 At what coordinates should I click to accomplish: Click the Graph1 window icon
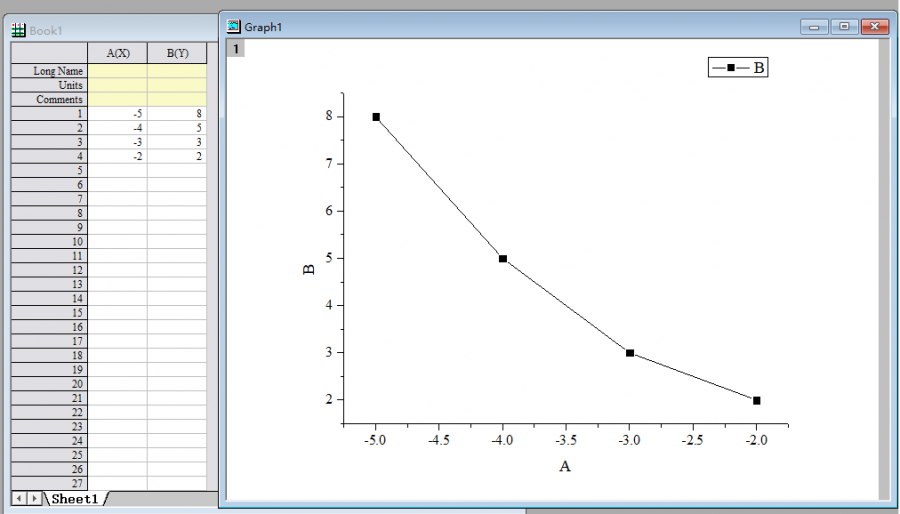pyautogui.click(x=234, y=26)
